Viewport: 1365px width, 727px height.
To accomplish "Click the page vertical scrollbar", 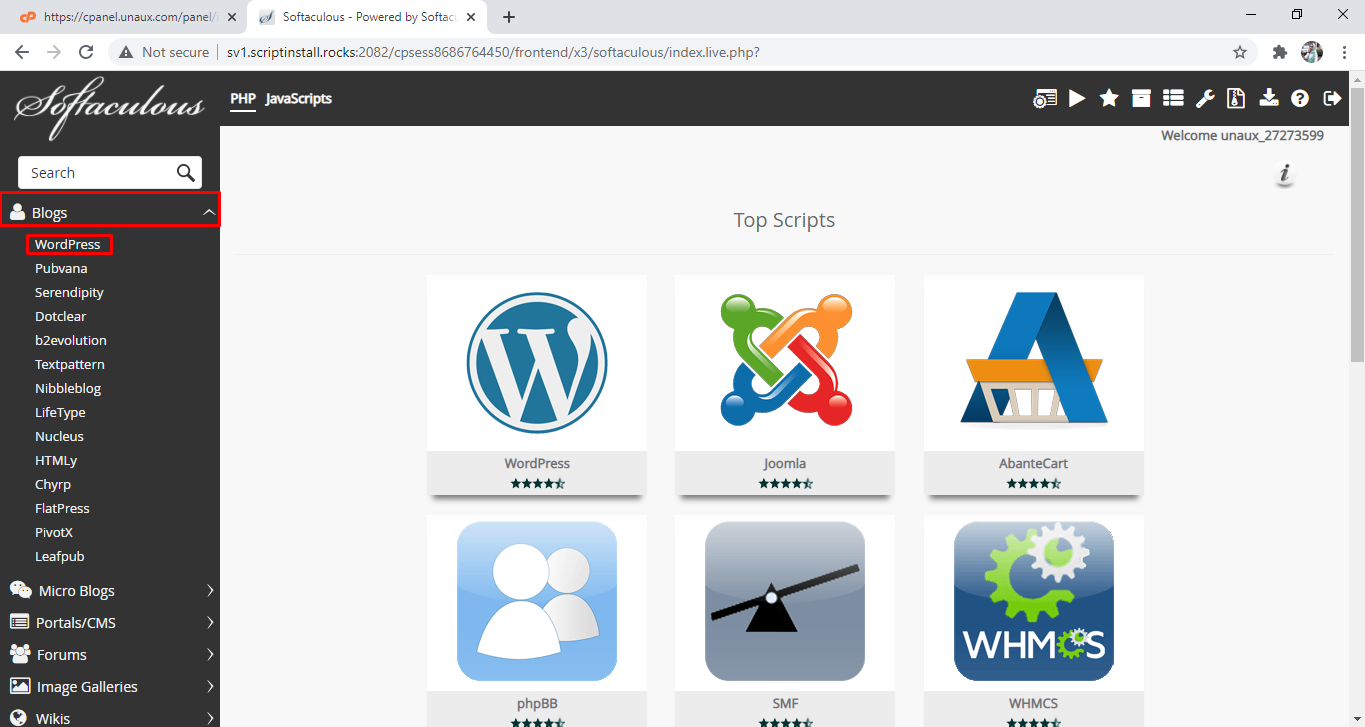I will (1357, 225).
